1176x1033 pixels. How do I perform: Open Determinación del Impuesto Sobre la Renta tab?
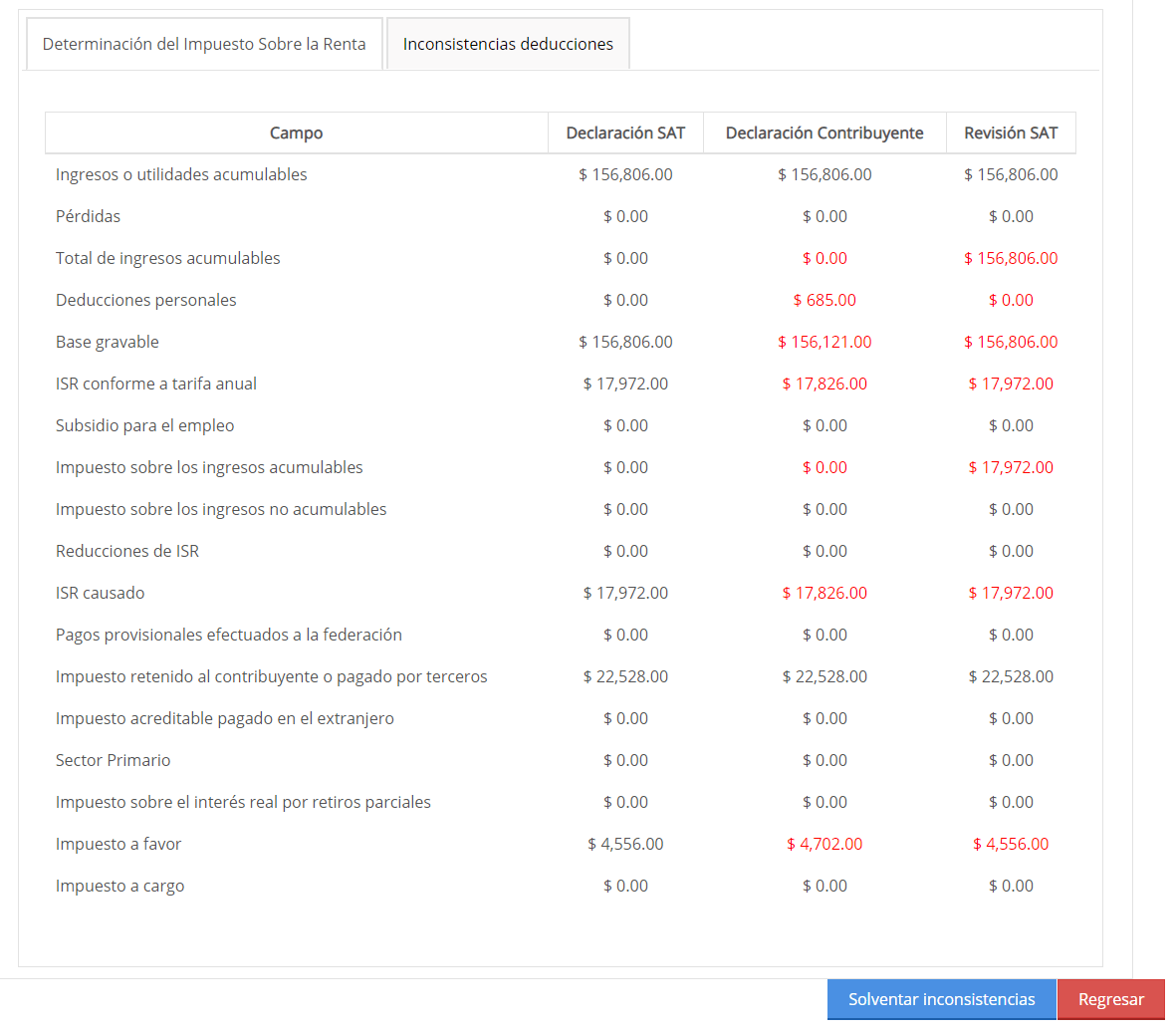204,44
